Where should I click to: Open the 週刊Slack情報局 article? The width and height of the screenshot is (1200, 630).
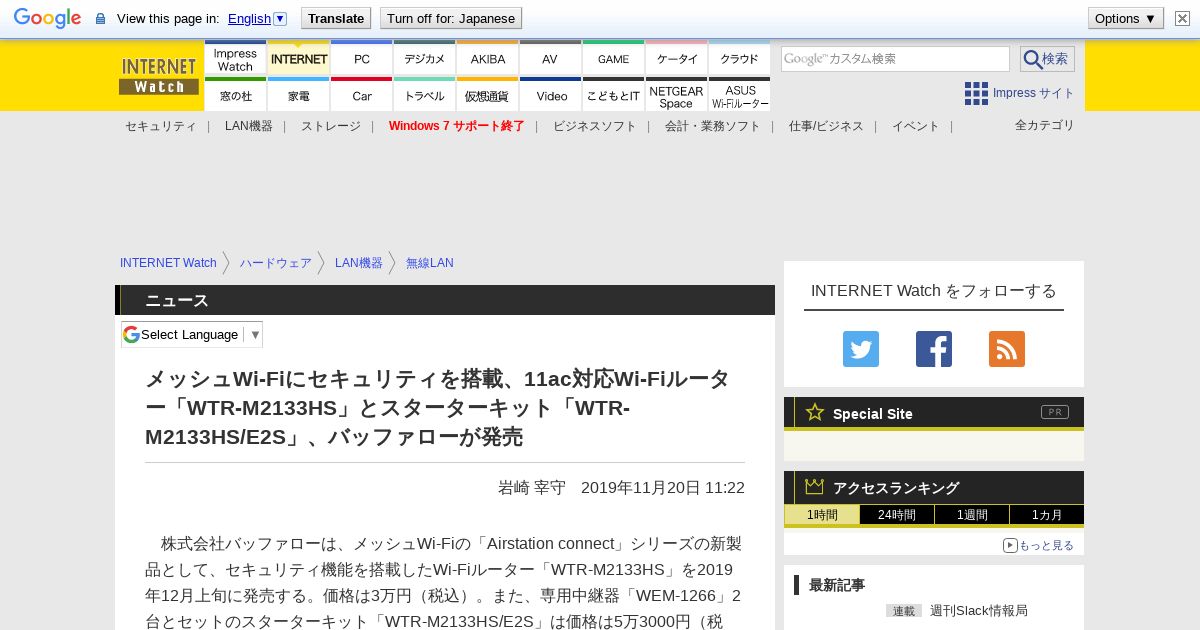(979, 610)
